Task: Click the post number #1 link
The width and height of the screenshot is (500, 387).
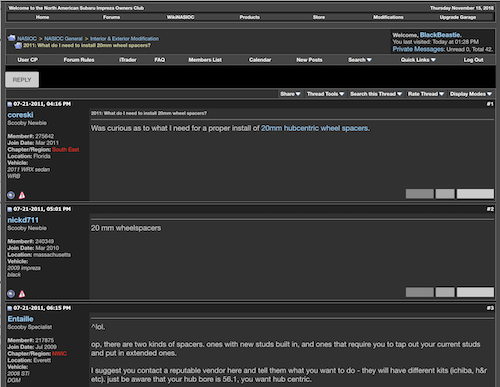Action: (490, 104)
